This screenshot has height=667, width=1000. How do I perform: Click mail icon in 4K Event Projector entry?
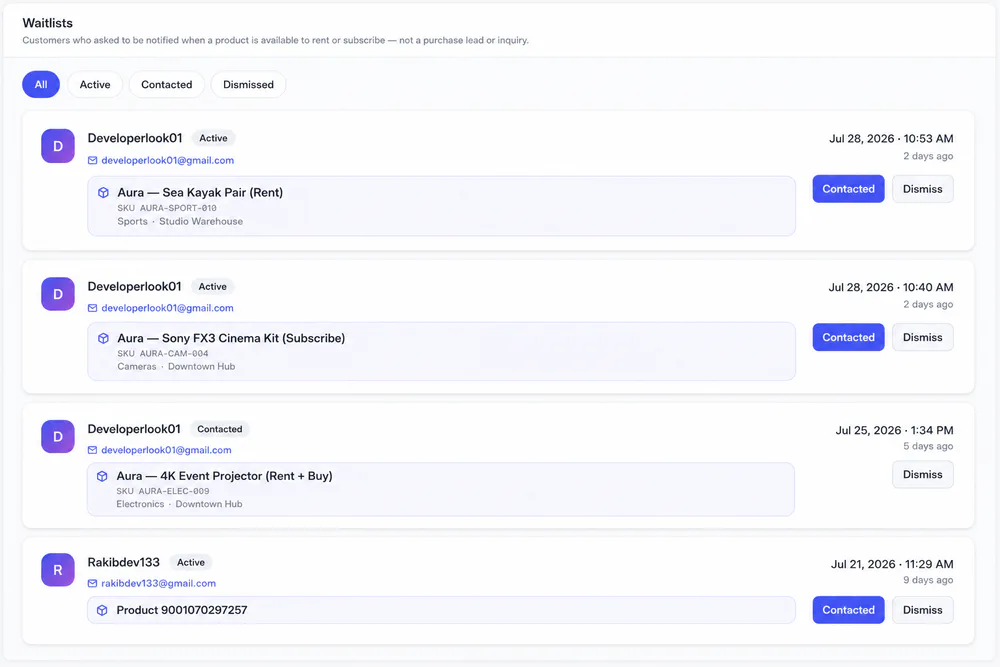[92, 450]
